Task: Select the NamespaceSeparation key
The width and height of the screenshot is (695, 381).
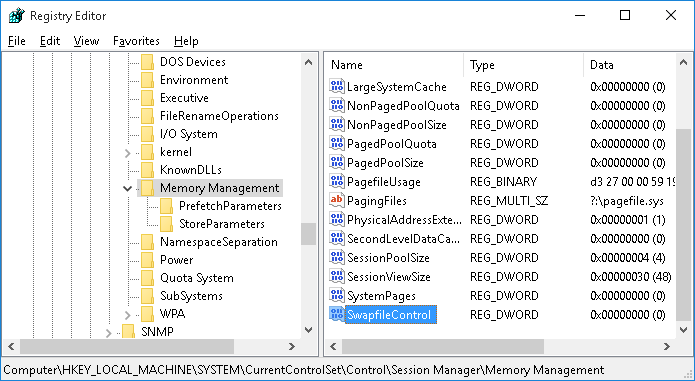Action: 219,242
